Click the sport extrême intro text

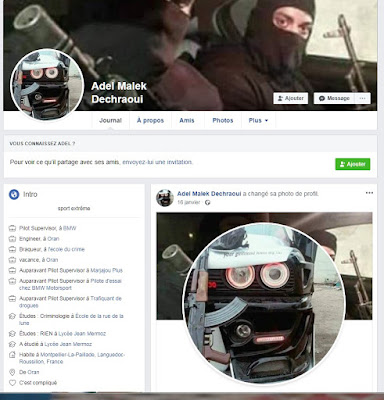pos(74,208)
